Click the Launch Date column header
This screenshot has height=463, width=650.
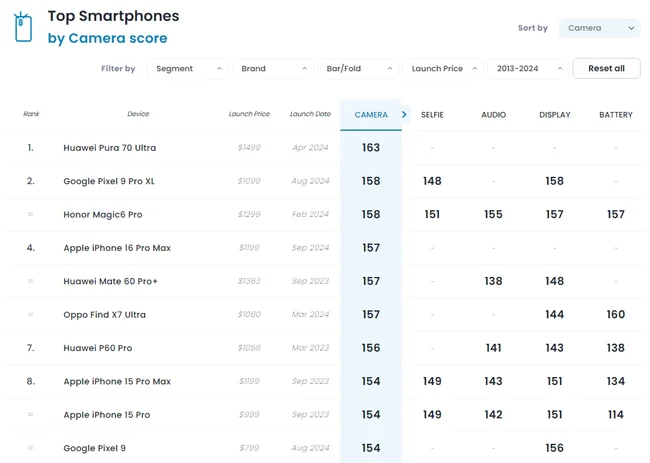tap(310, 114)
